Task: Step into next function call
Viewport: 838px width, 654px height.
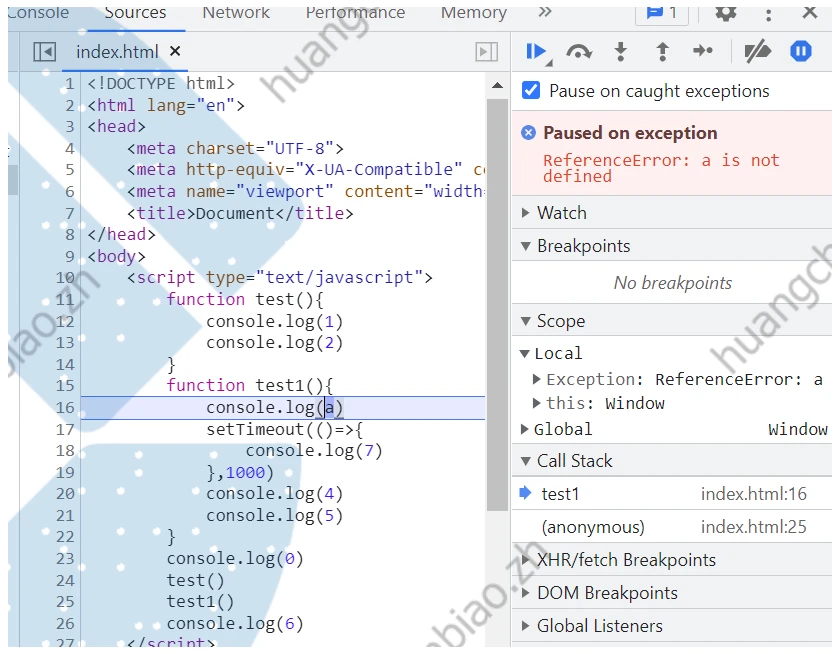Action: pos(620,52)
